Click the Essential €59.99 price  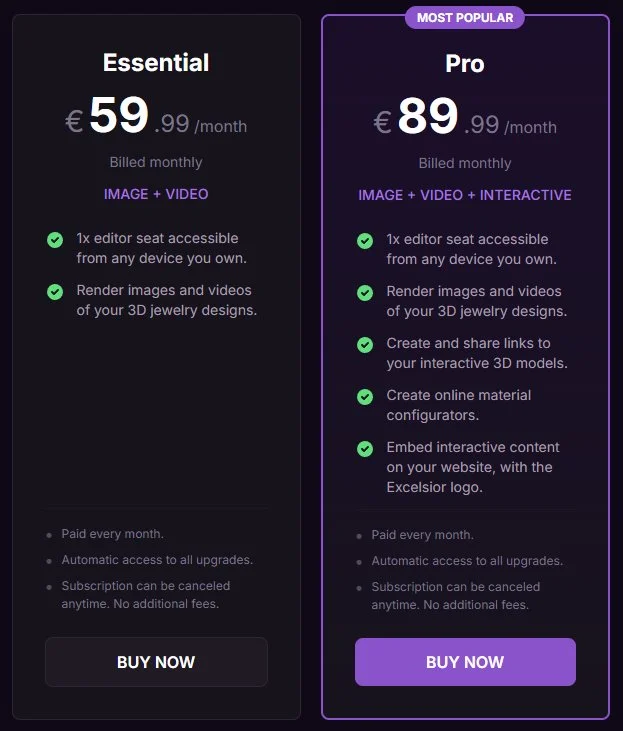(x=156, y=118)
